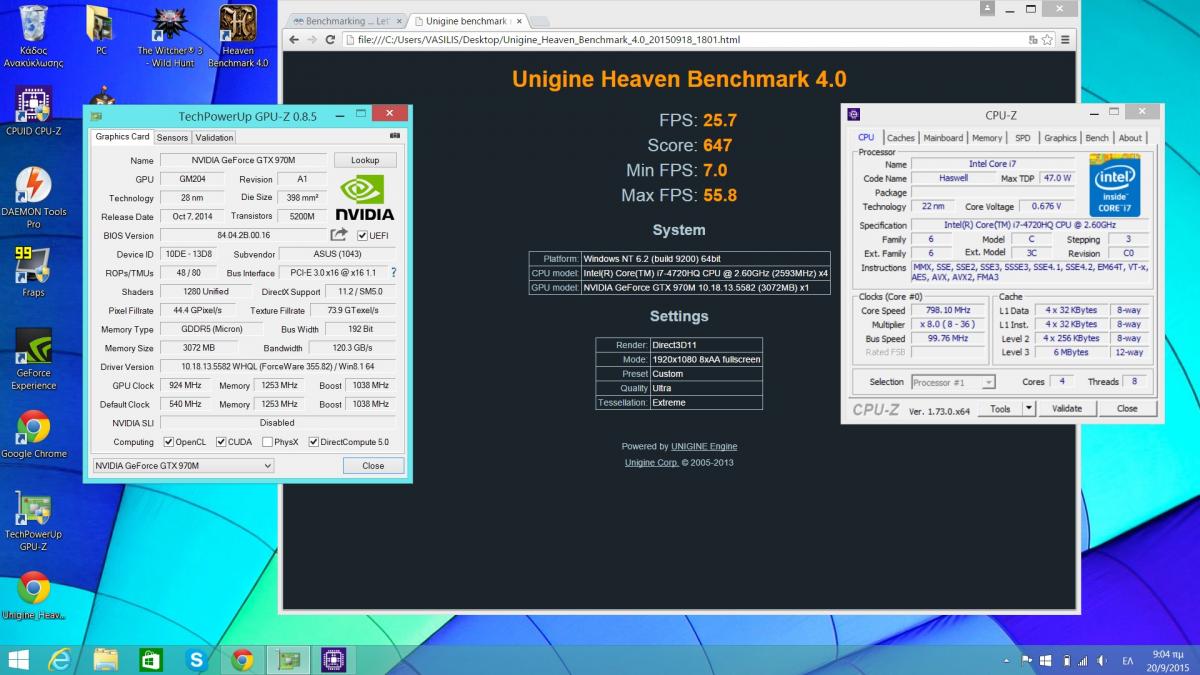Screen dimensions: 1200x675
Task: Open Skype from the taskbar
Action: [196, 659]
